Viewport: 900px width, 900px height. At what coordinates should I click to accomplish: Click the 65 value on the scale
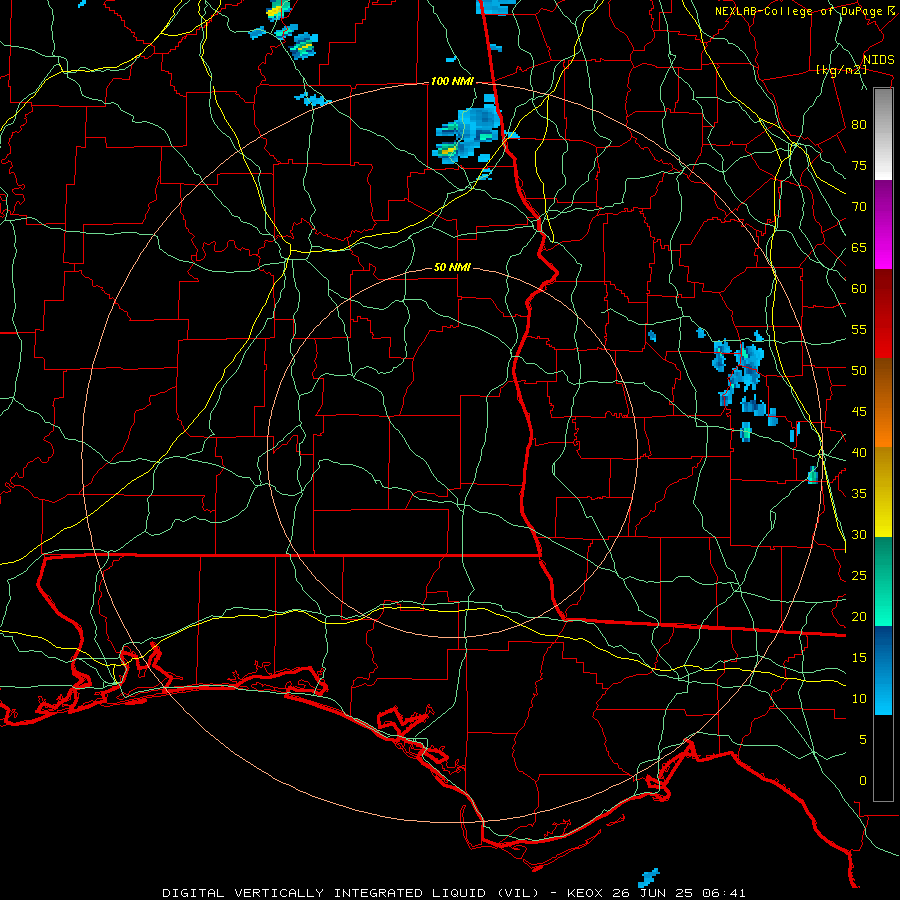(859, 248)
